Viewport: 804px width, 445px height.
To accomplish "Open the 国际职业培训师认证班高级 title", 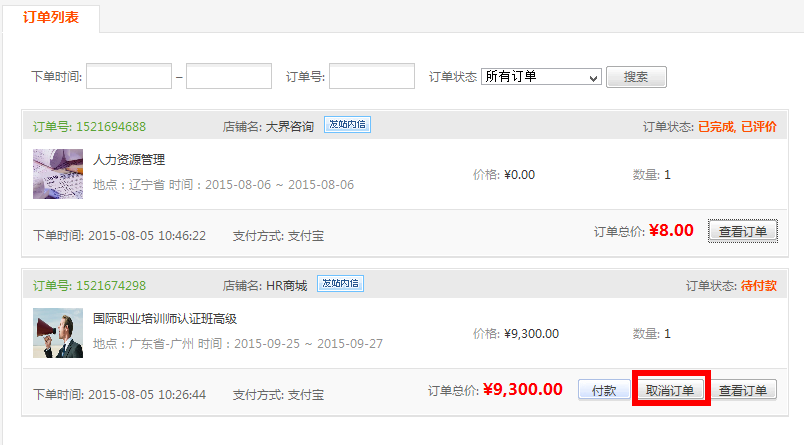I will click(x=165, y=319).
